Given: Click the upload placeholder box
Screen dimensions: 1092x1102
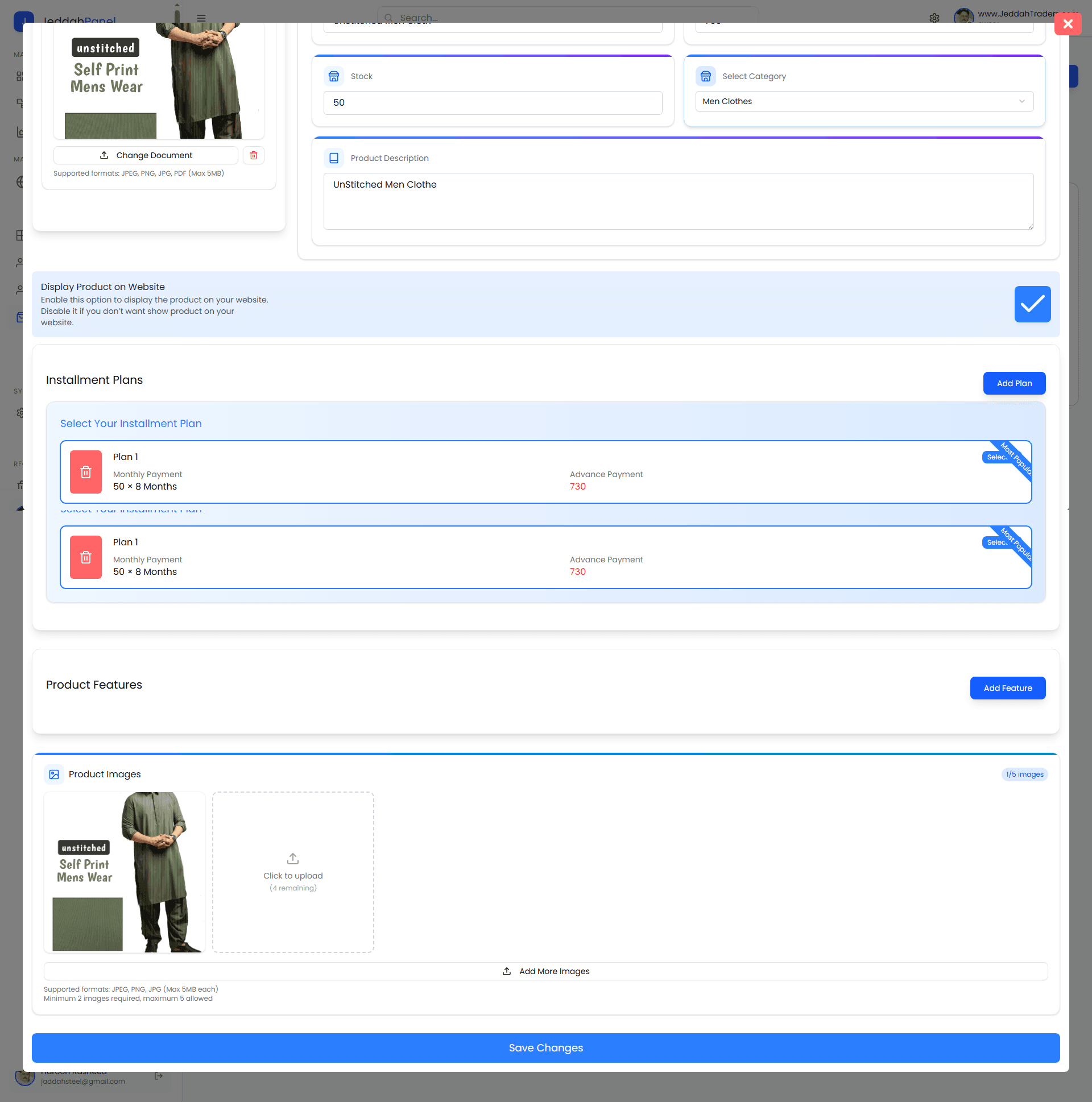Looking at the screenshot, I should [293, 872].
